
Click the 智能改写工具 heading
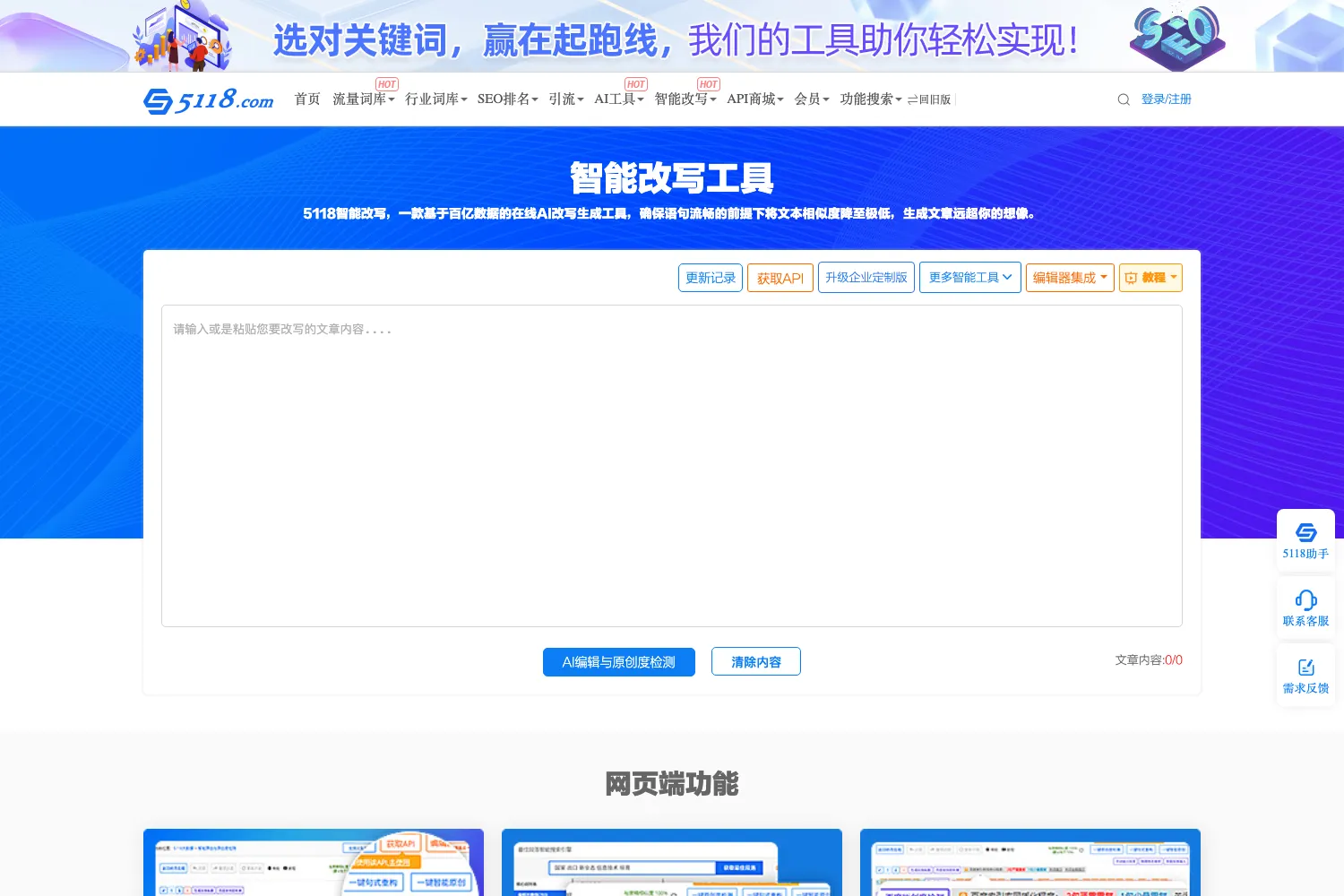(x=672, y=178)
